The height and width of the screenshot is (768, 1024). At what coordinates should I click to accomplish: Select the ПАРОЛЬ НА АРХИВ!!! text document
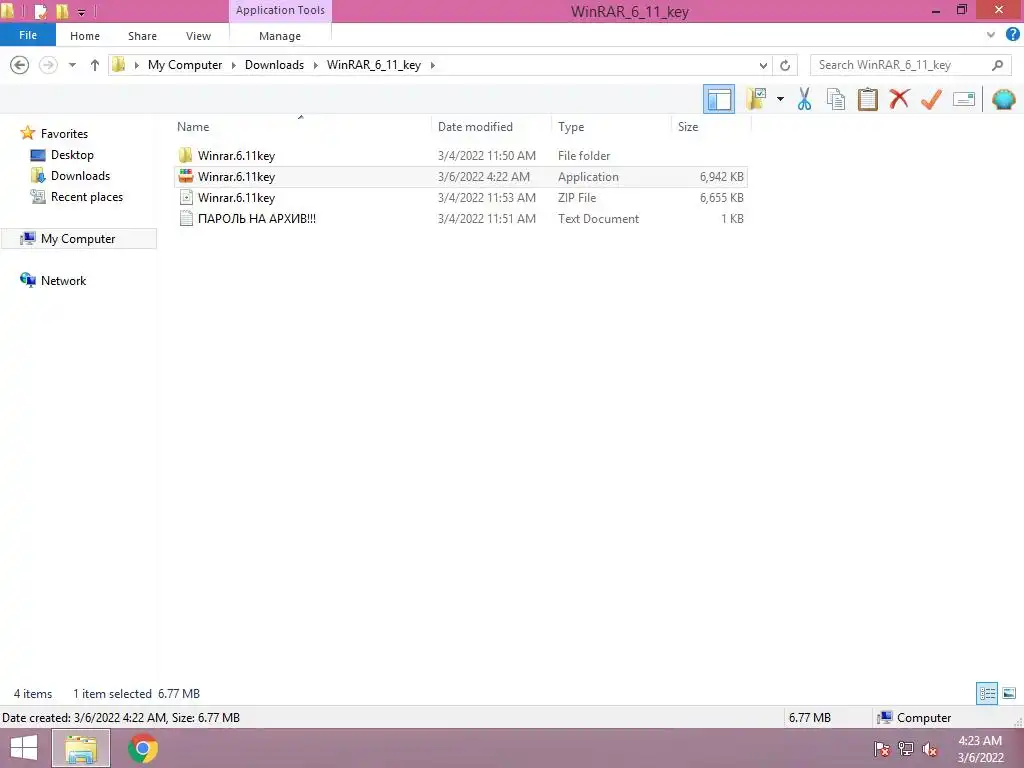pos(461,219)
